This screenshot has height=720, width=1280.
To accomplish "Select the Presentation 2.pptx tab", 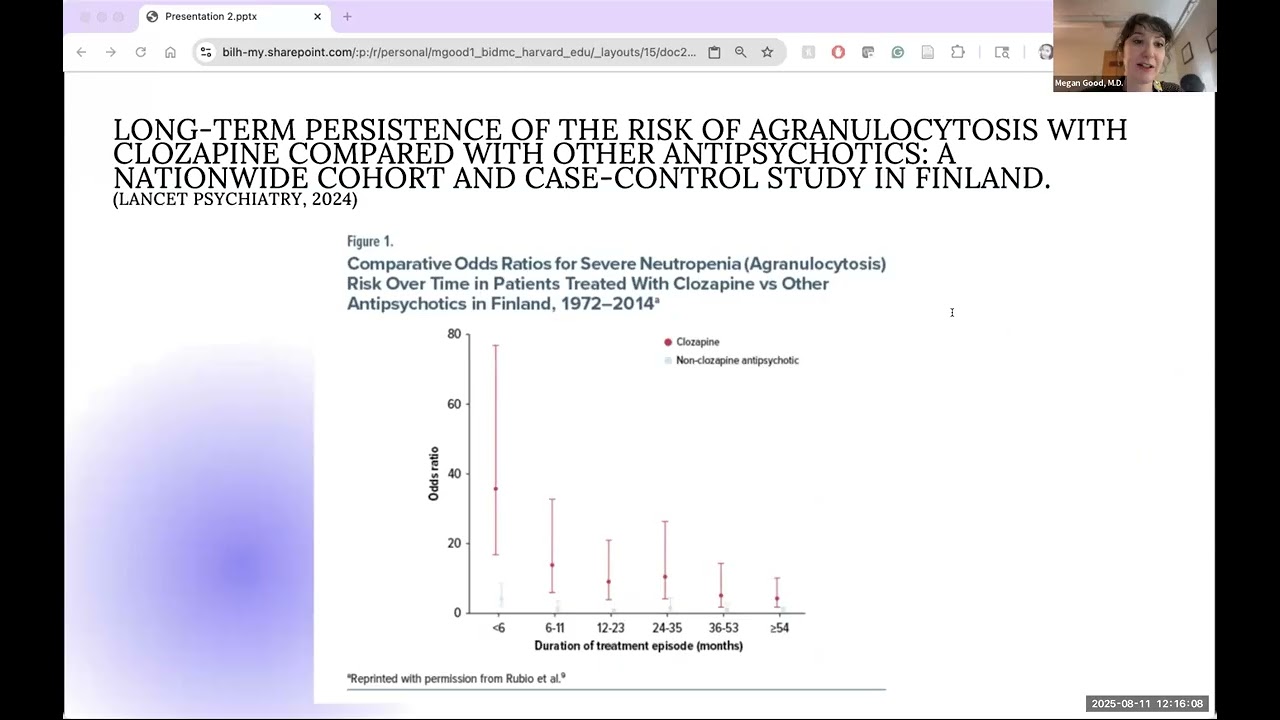I will 234,16.
